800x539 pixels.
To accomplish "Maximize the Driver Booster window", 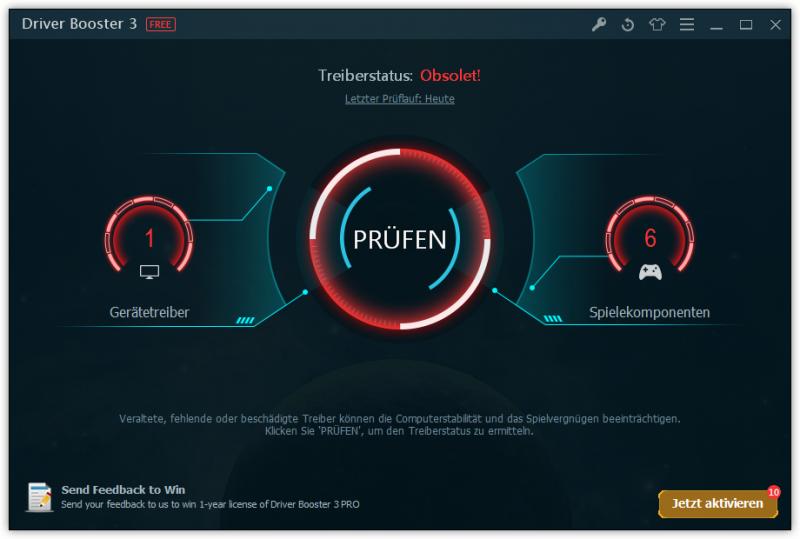I will pos(746,24).
